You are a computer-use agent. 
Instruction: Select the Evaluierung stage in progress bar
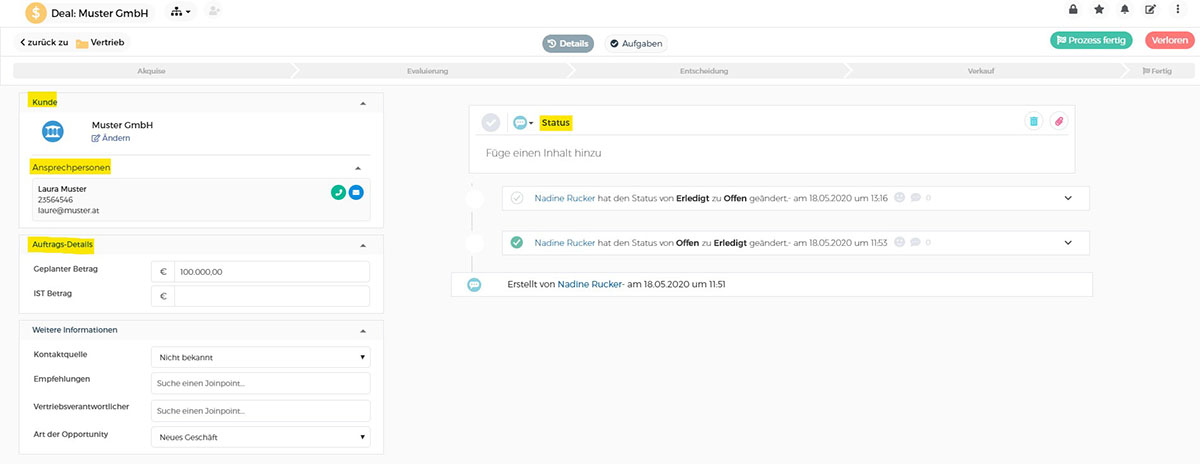click(427, 71)
